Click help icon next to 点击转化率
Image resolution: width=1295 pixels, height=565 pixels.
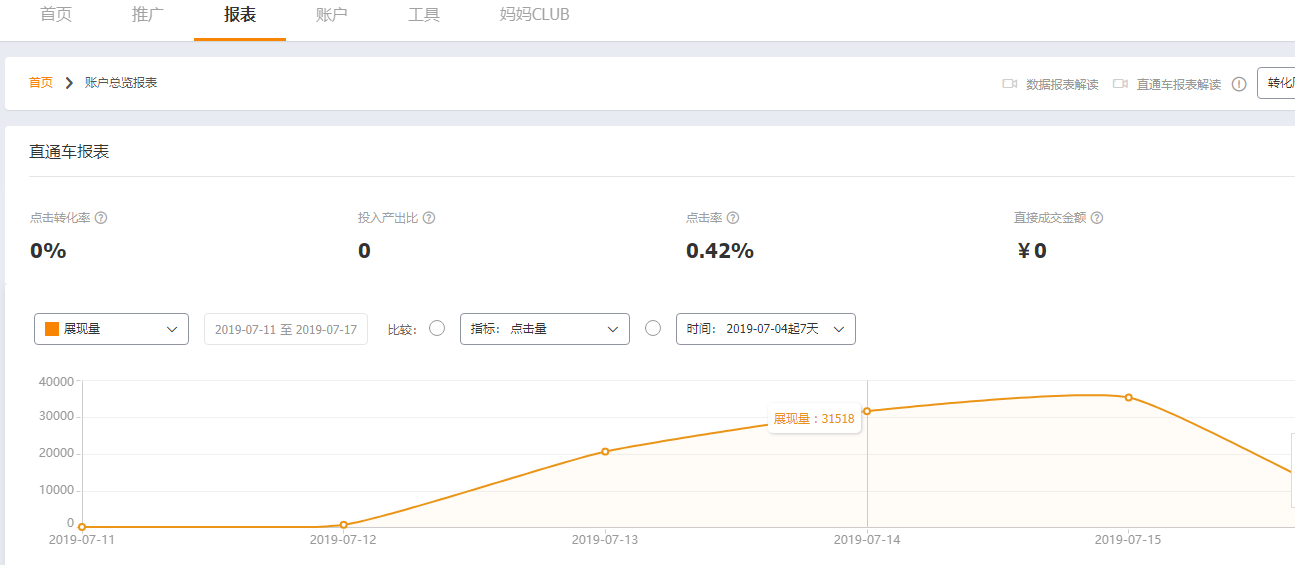[101, 218]
